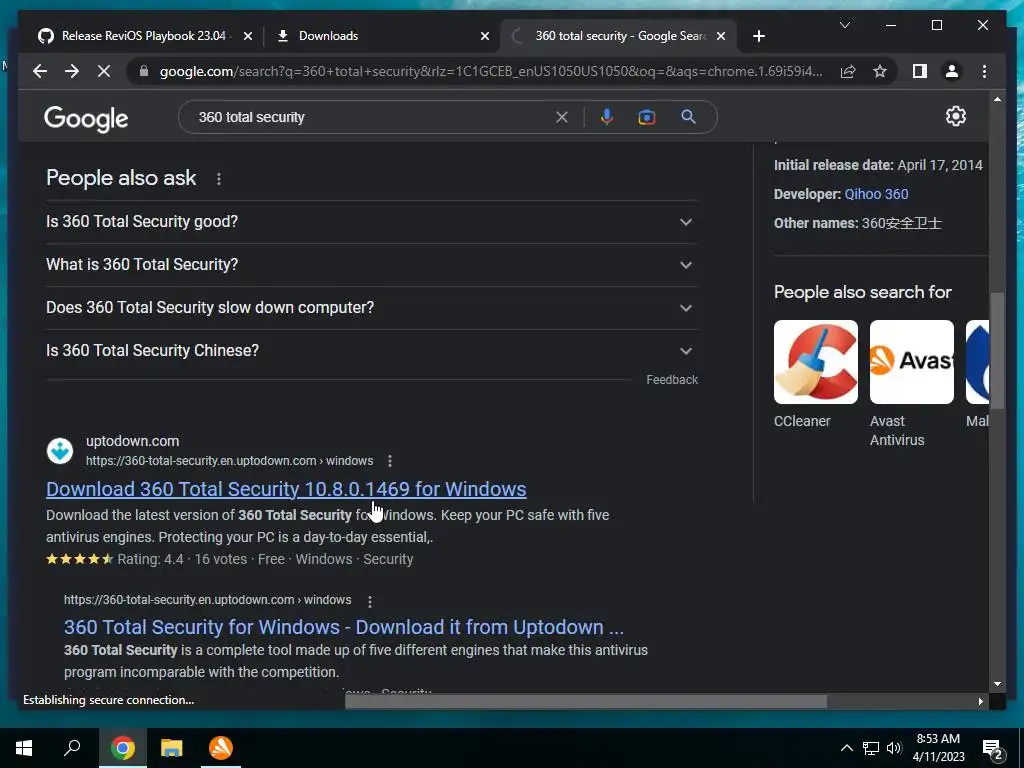Viewport: 1024px width, 768px height.
Task: Open People also ask options menu
Action: (x=219, y=178)
